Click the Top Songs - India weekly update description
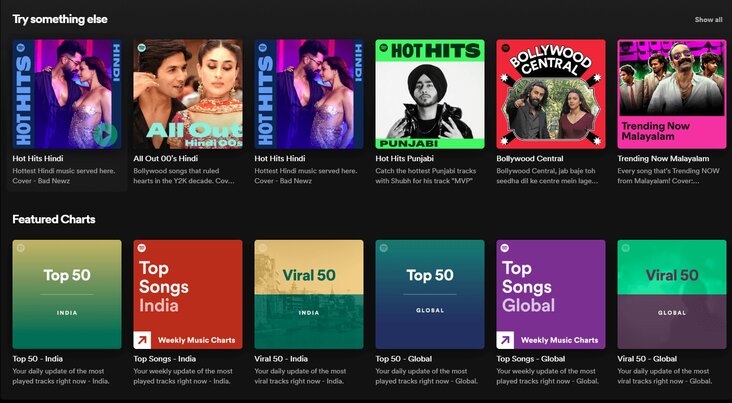Screen dimensions: 732x403 point(183,376)
